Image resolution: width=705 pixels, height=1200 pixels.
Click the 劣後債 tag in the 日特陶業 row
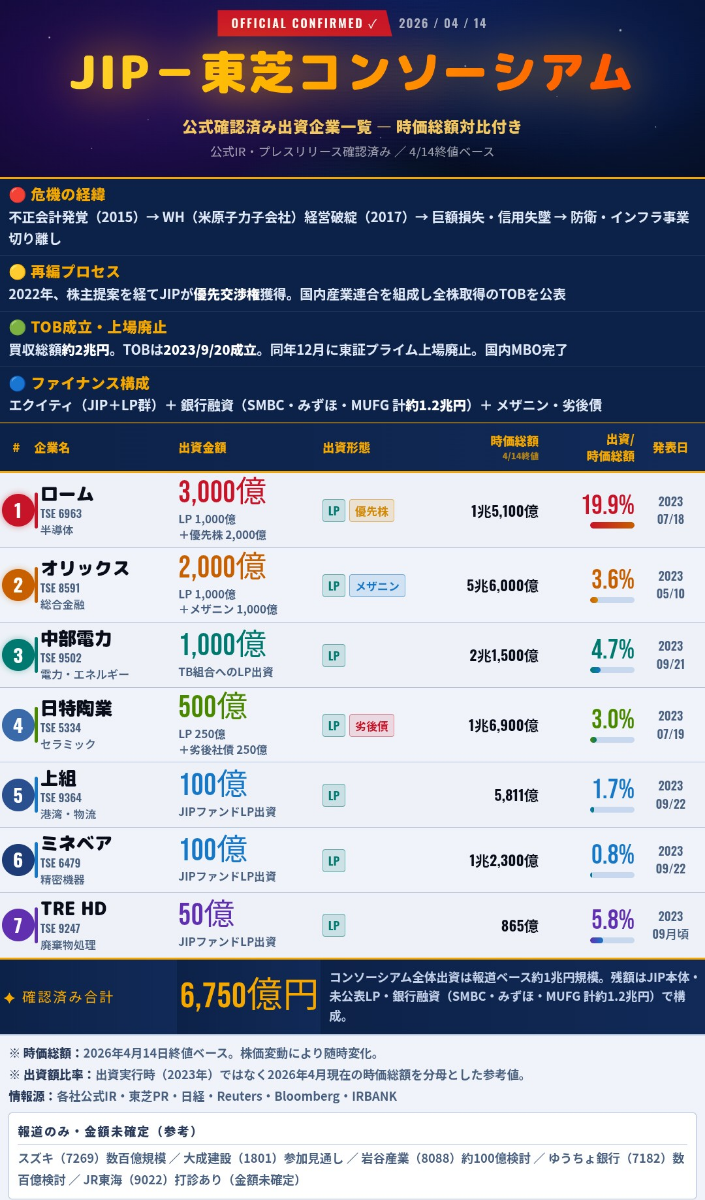pyautogui.click(x=372, y=726)
